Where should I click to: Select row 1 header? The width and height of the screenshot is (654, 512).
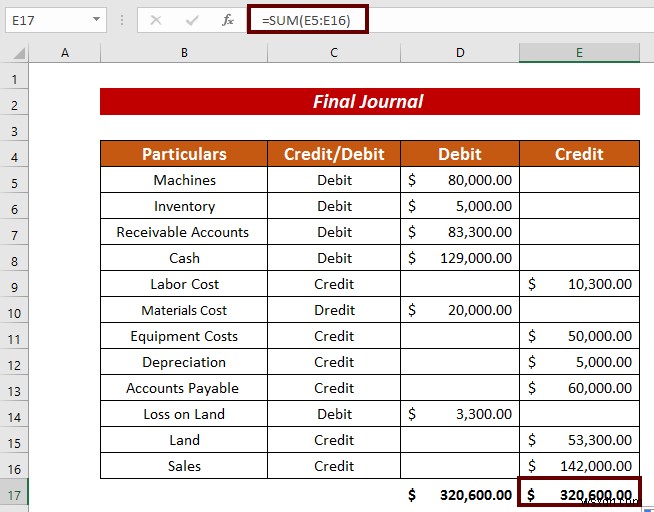(x=14, y=78)
